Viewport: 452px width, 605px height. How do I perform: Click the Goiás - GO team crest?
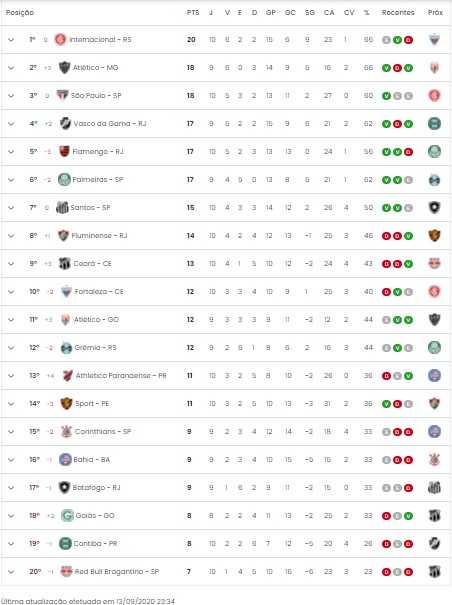tap(67, 515)
